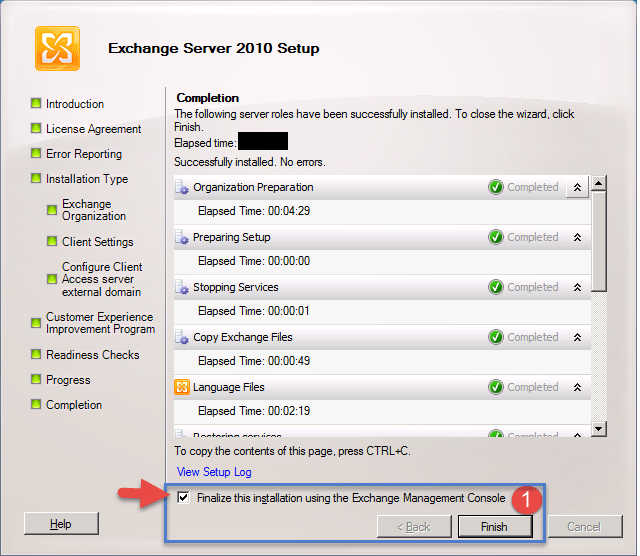Screen dimensions: 640x556
Task: Click the Client Settings step green marker
Action: 52,241
